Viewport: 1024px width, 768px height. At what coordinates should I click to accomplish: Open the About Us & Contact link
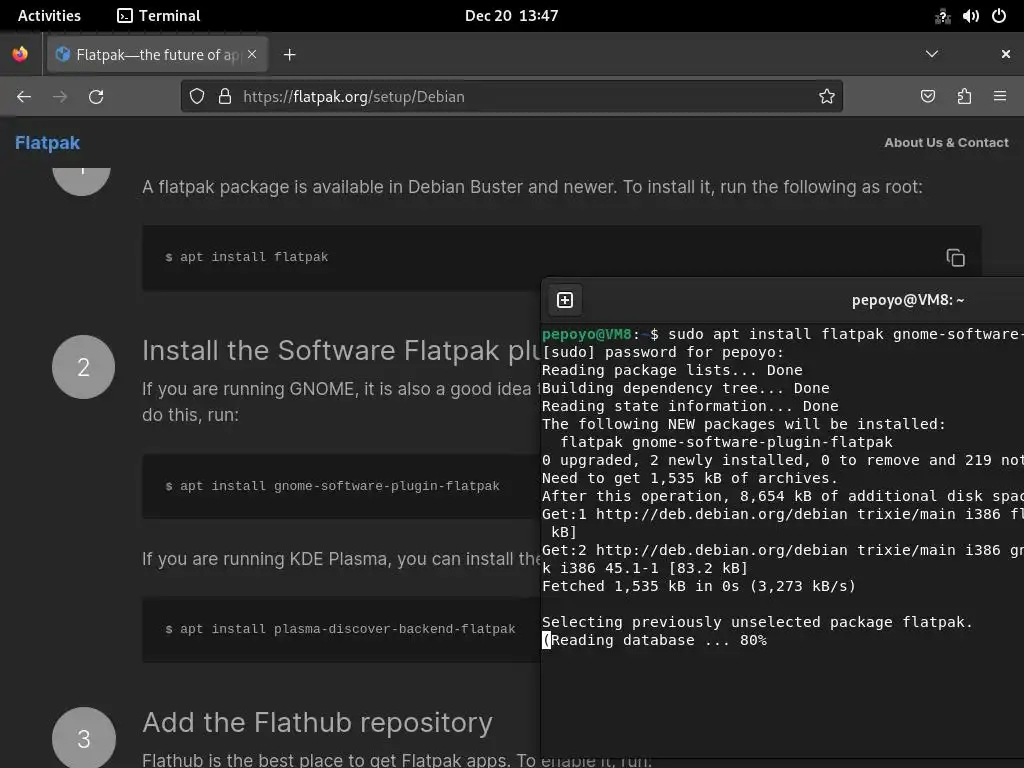(946, 143)
